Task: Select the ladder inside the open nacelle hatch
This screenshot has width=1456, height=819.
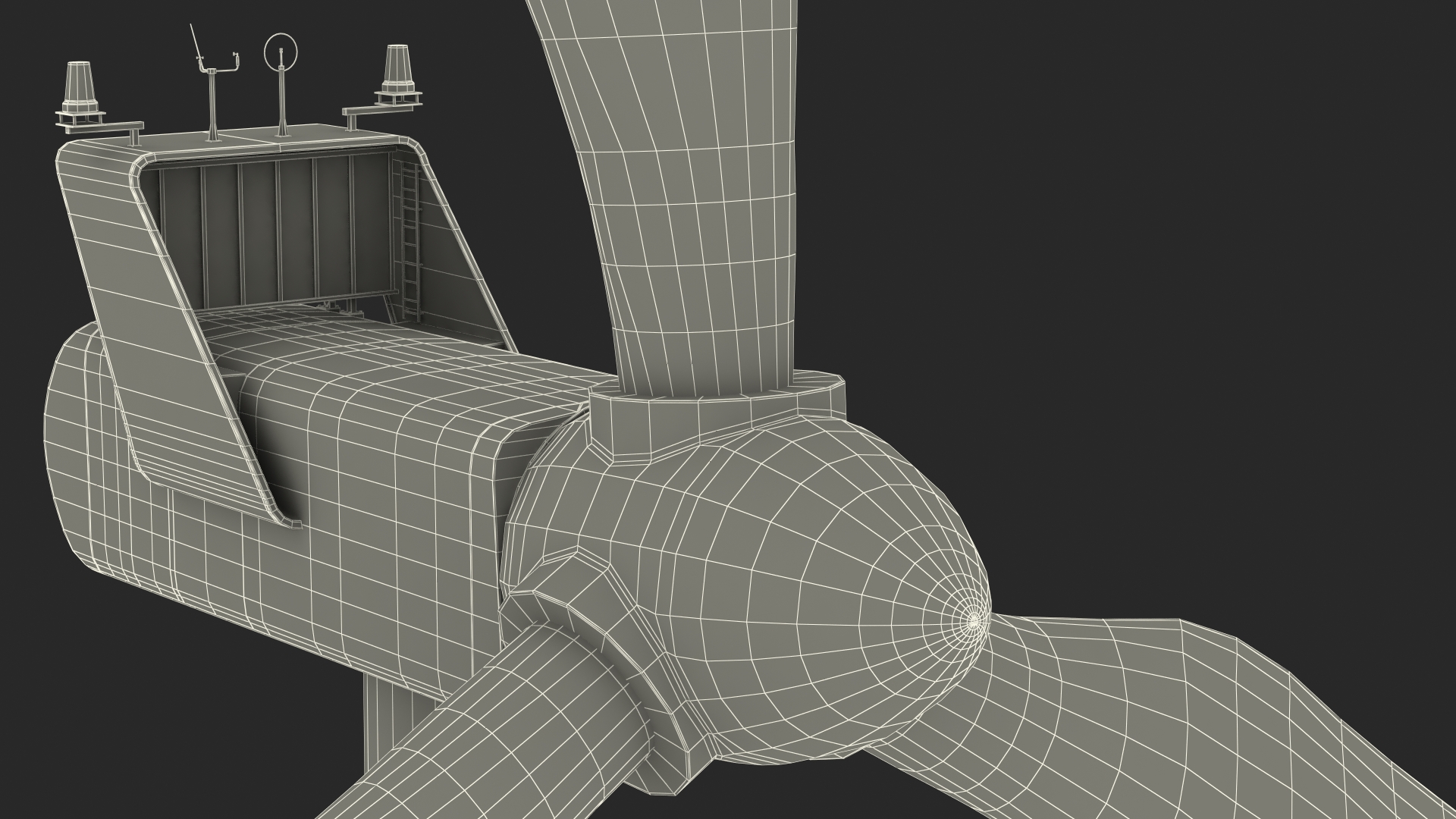Action: (411, 243)
